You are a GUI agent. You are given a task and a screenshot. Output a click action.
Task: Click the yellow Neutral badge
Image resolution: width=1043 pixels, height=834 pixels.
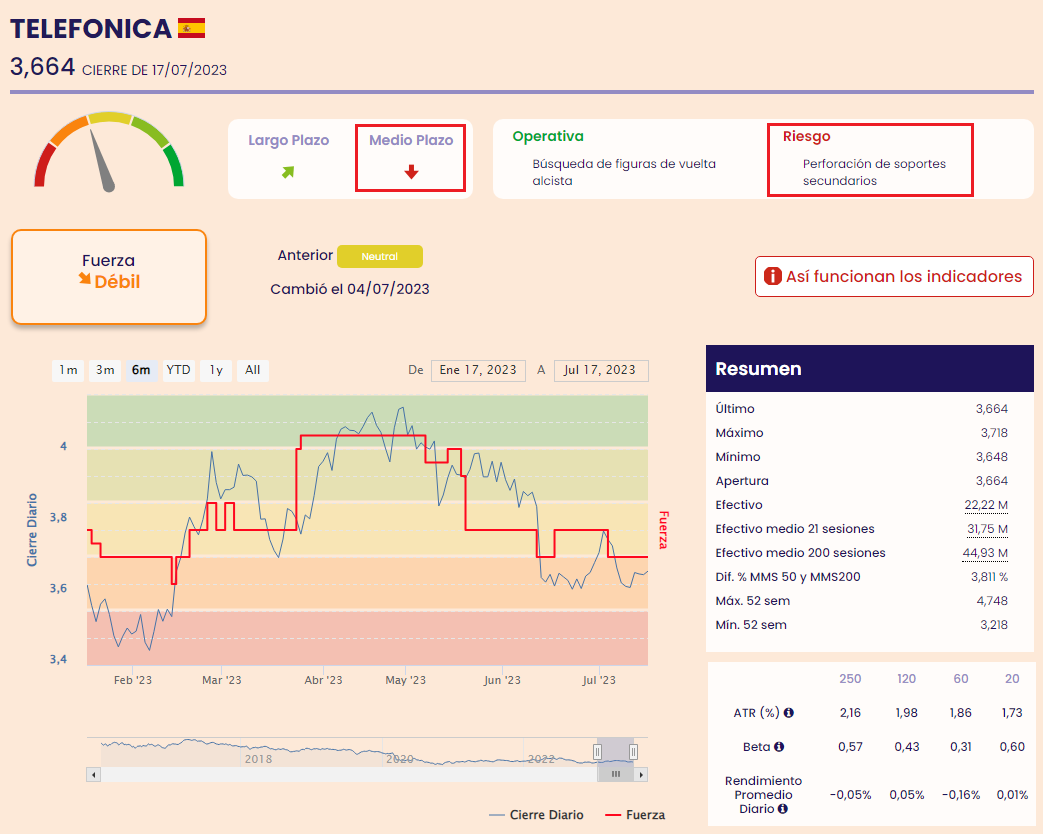coord(380,256)
